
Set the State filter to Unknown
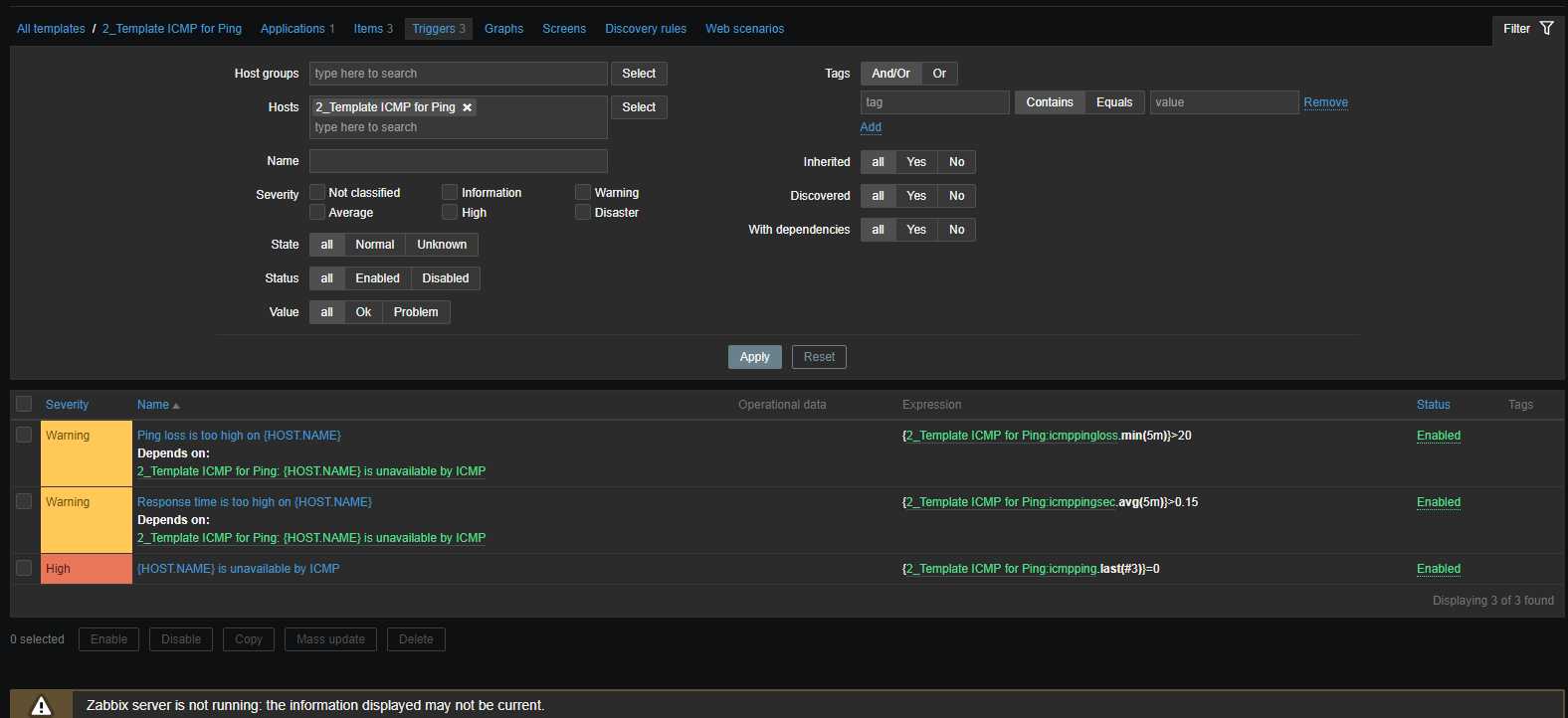click(x=442, y=245)
